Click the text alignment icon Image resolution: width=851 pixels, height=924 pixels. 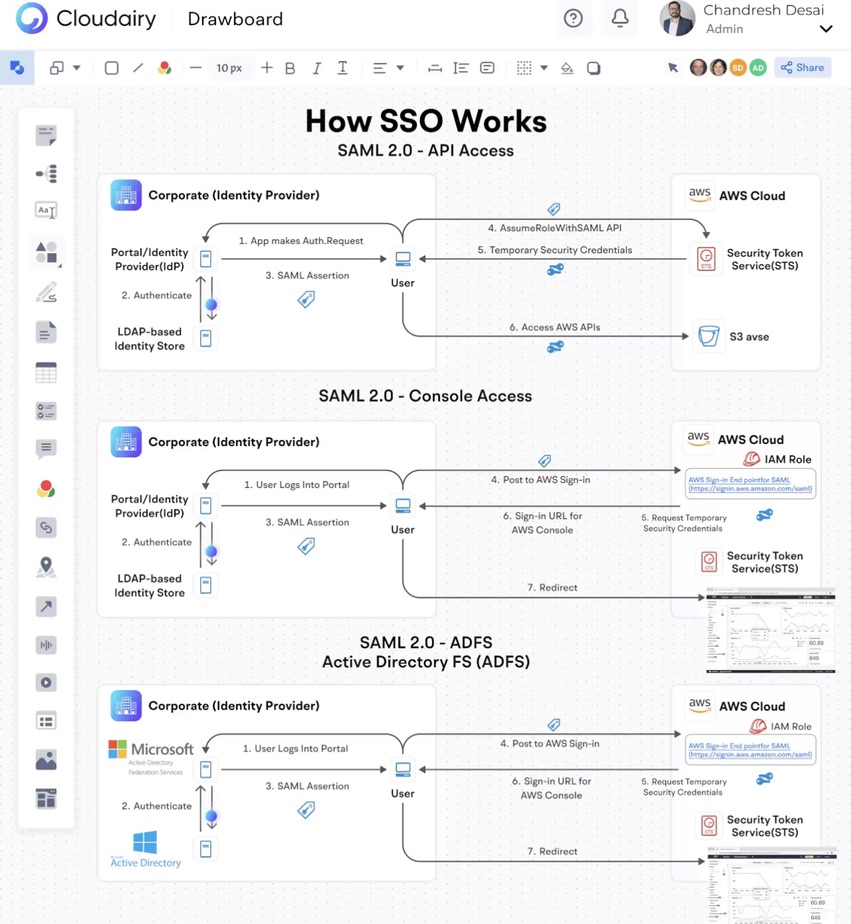tap(380, 68)
